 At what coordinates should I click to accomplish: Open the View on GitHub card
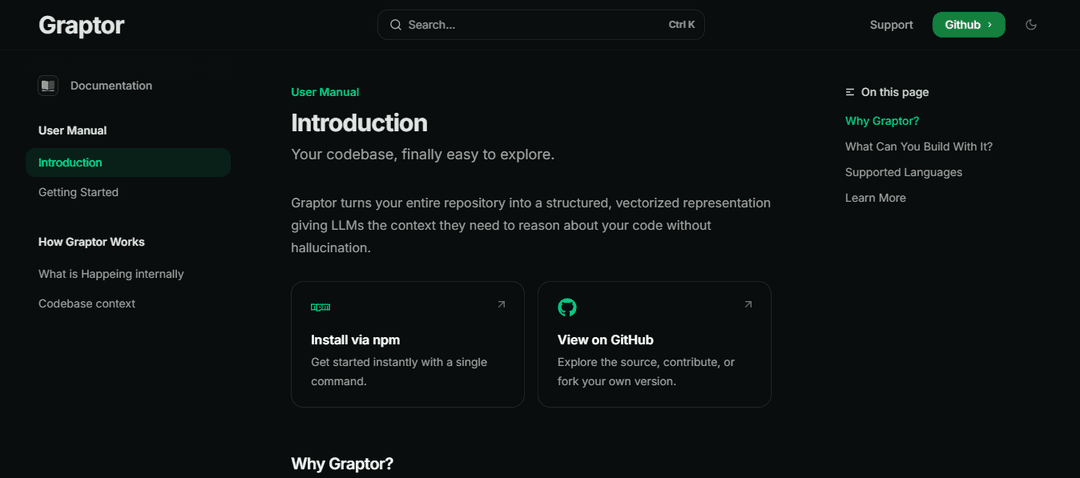(x=654, y=344)
